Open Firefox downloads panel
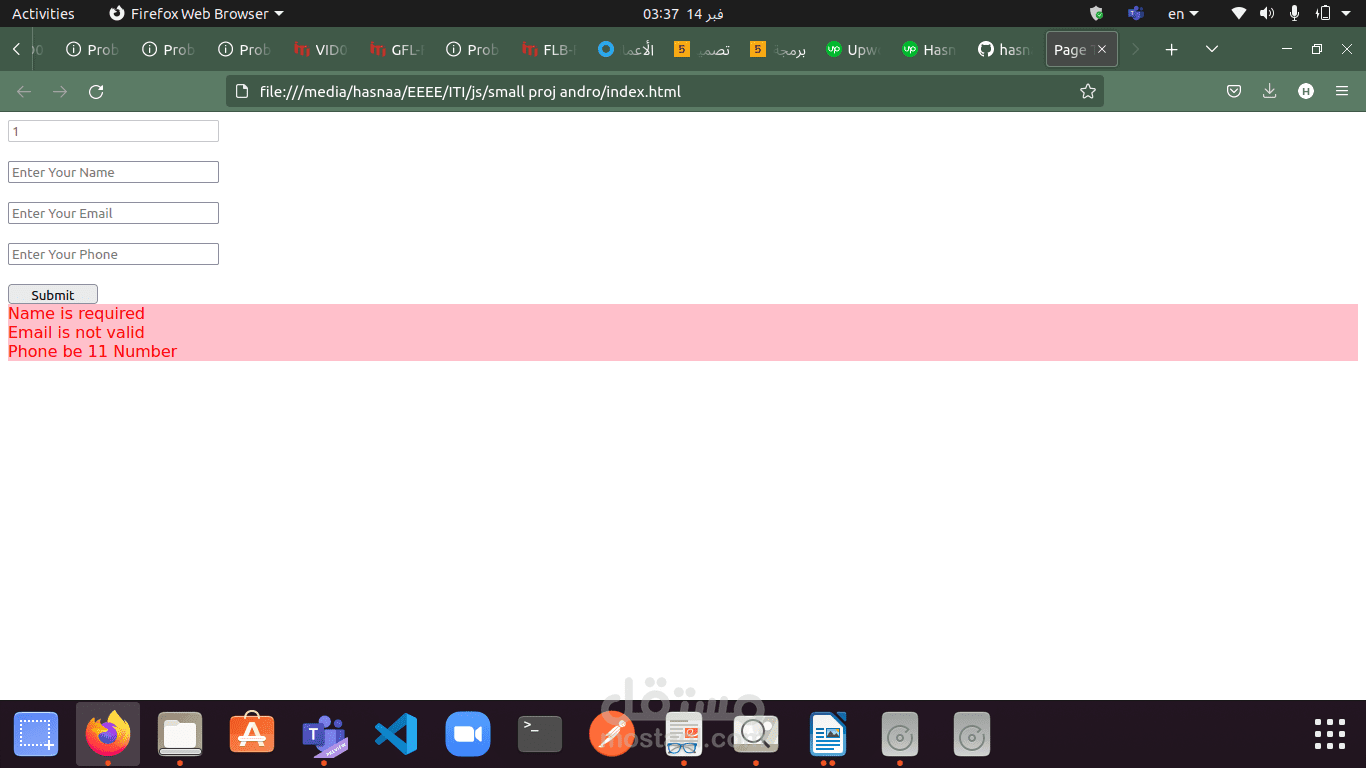Image resolution: width=1366 pixels, height=768 pixels. coord(1270,92)
